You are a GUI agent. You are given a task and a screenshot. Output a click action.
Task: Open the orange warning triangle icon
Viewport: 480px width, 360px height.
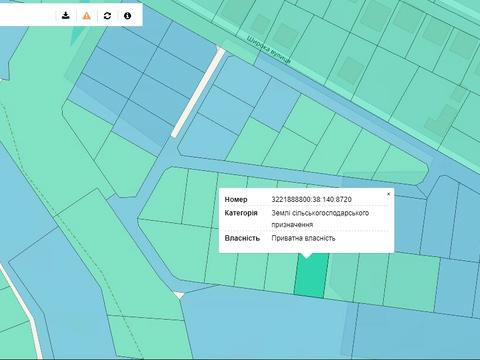[x=86, y=15]
